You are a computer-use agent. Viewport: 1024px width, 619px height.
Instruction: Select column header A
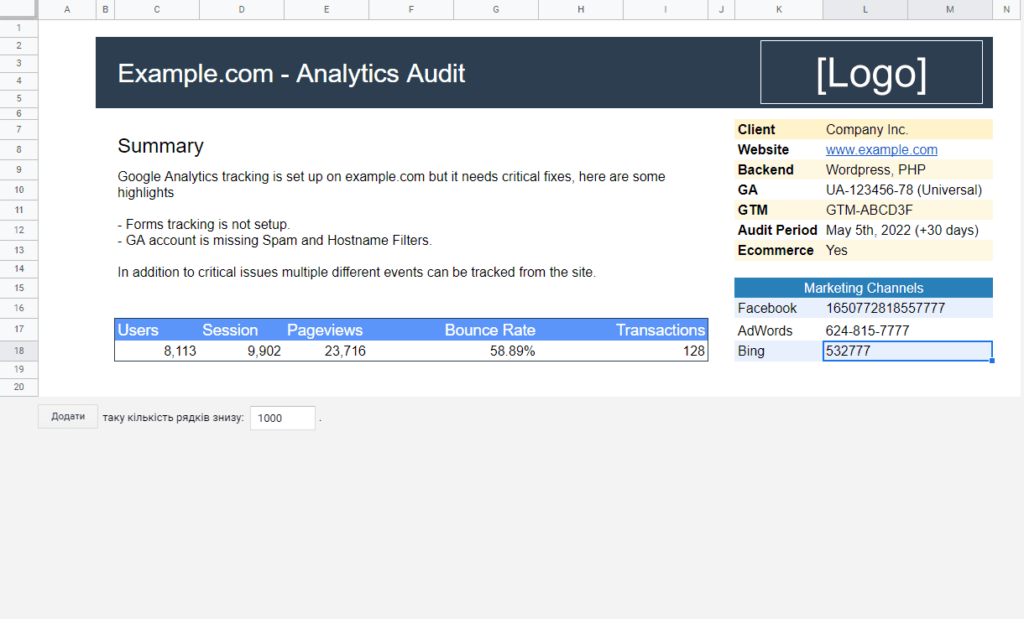[x=66, y=9]
